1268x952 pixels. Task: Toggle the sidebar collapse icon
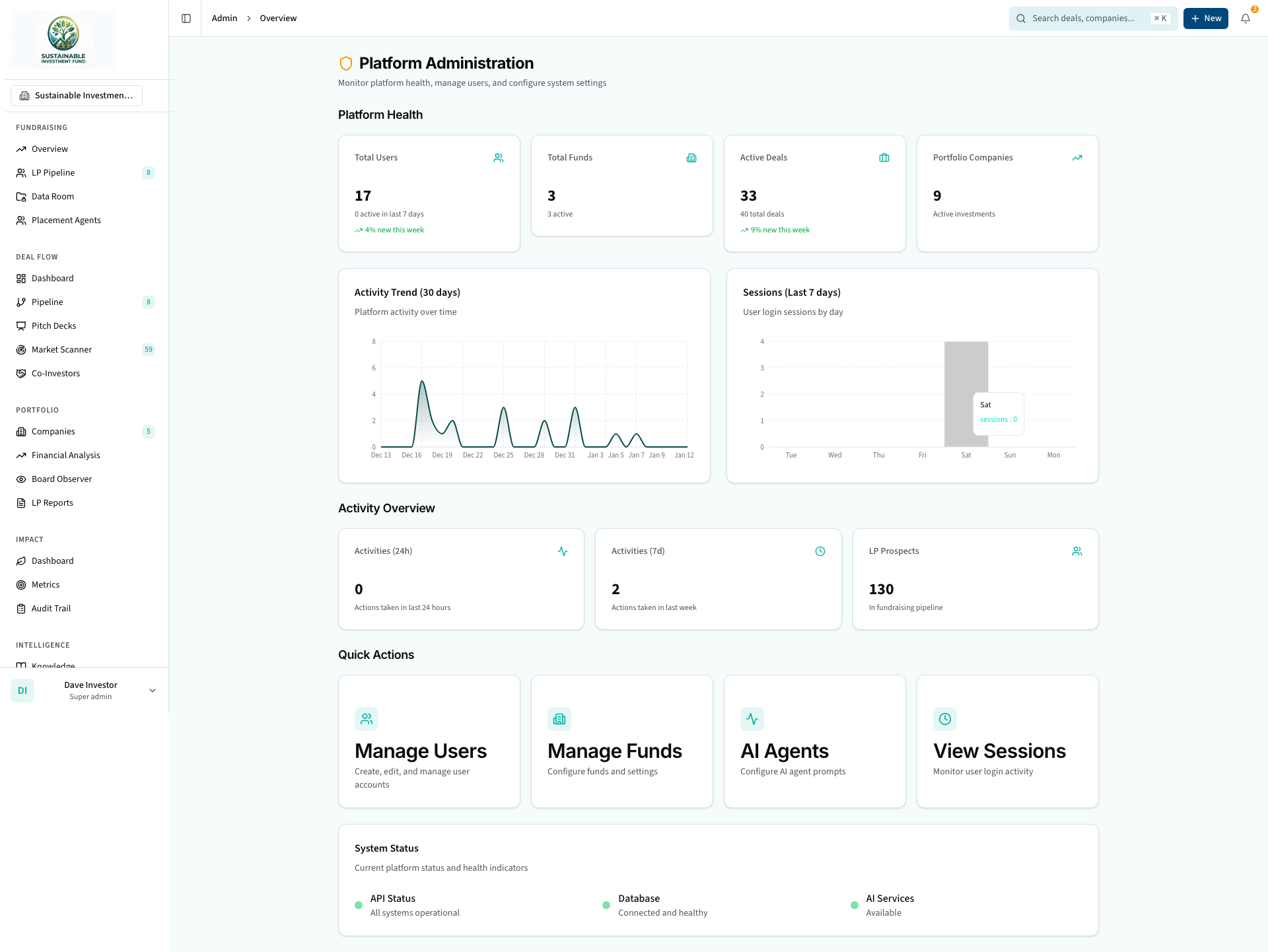pos(186,18)
